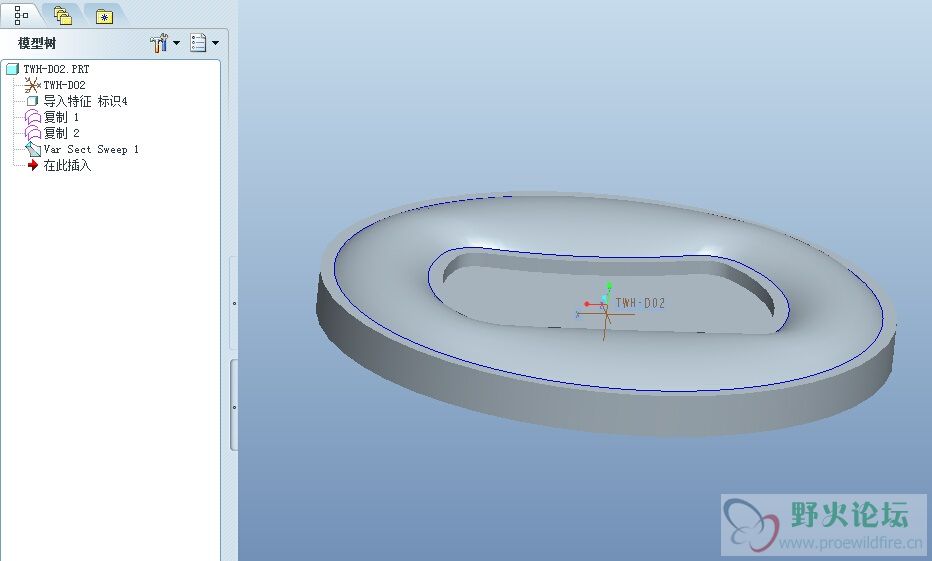The height and width of the screenshot is (561, 932).
Task: Open the Favorites navigator tab
Action: point(104,17)
